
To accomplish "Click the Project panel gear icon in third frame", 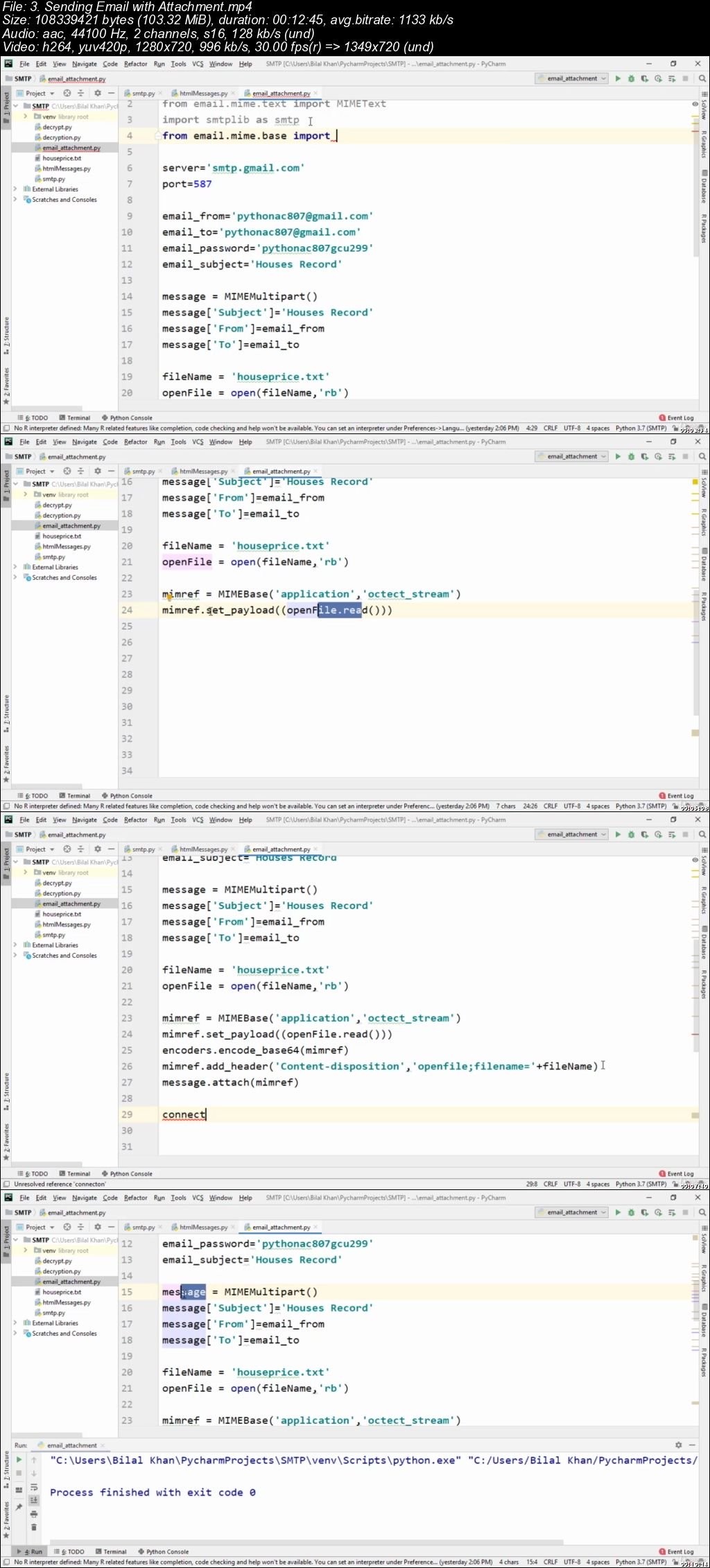I will pyautogui.click(x=98, y=849).
